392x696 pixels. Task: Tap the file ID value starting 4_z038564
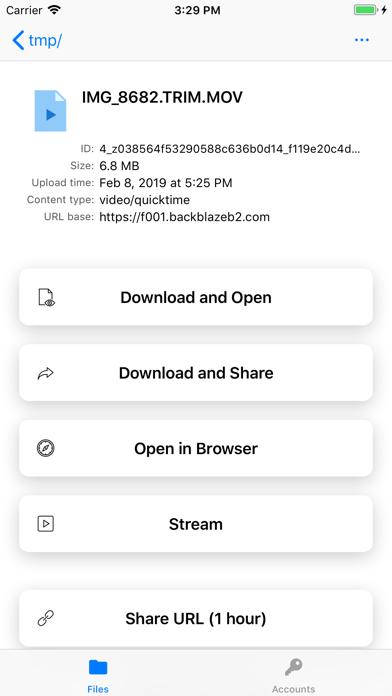(x=230, y=149)
